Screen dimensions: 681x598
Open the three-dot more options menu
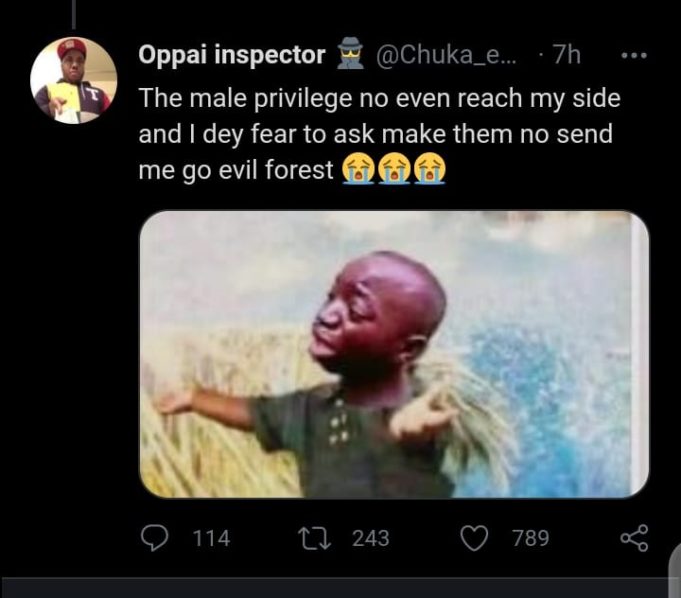(x=634, y=55)
